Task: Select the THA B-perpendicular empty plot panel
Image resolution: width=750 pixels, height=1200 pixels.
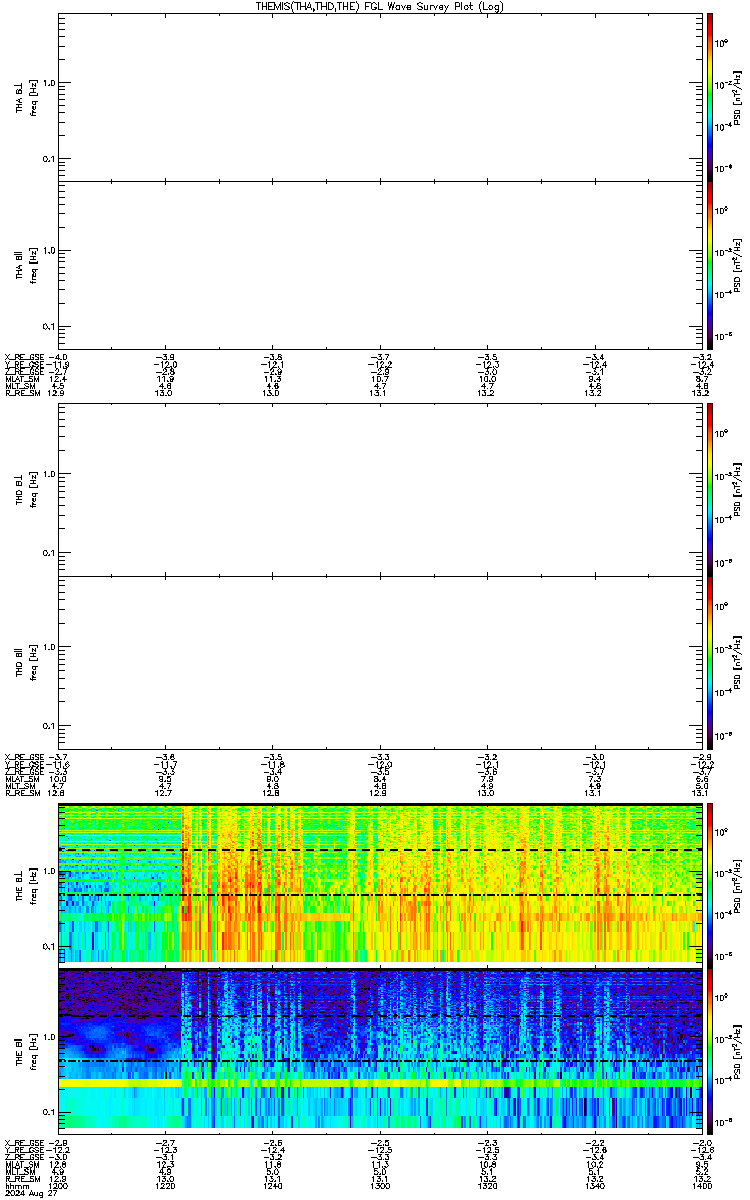Action: [x=379, y=97]
